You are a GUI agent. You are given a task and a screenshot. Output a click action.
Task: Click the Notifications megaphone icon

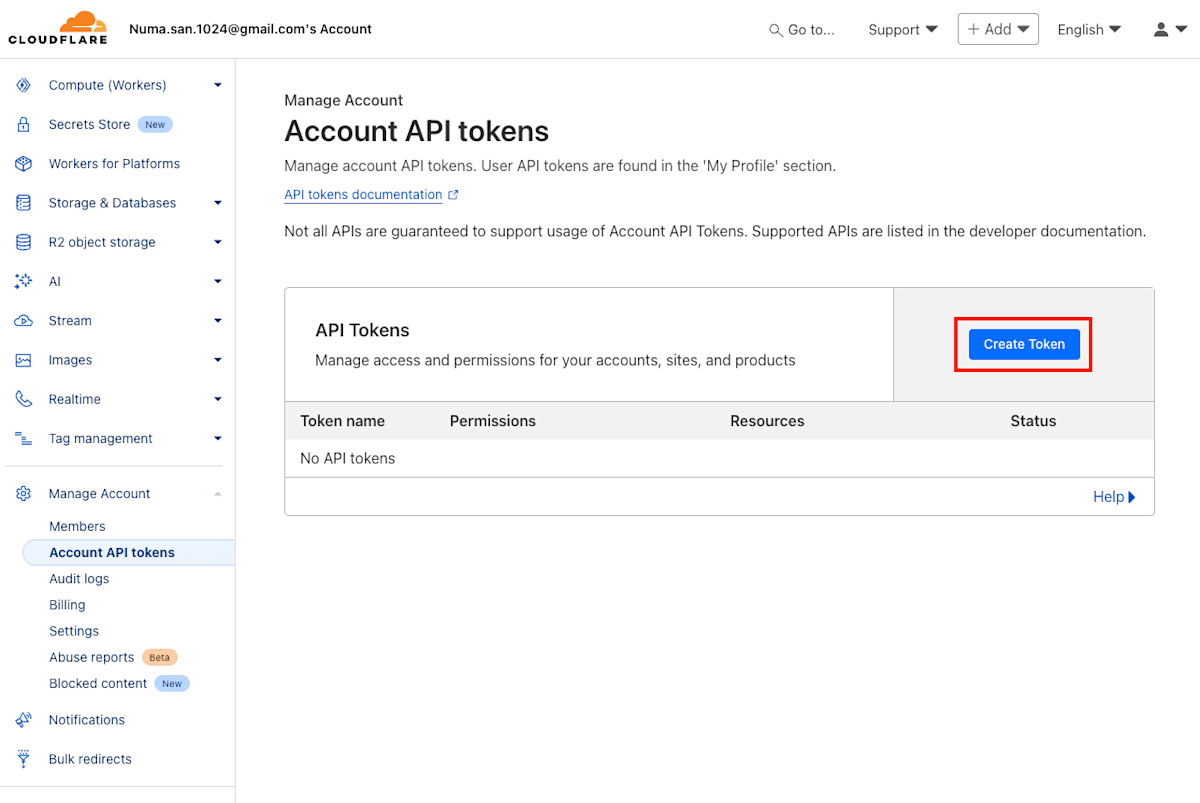[x=23, y=720]
